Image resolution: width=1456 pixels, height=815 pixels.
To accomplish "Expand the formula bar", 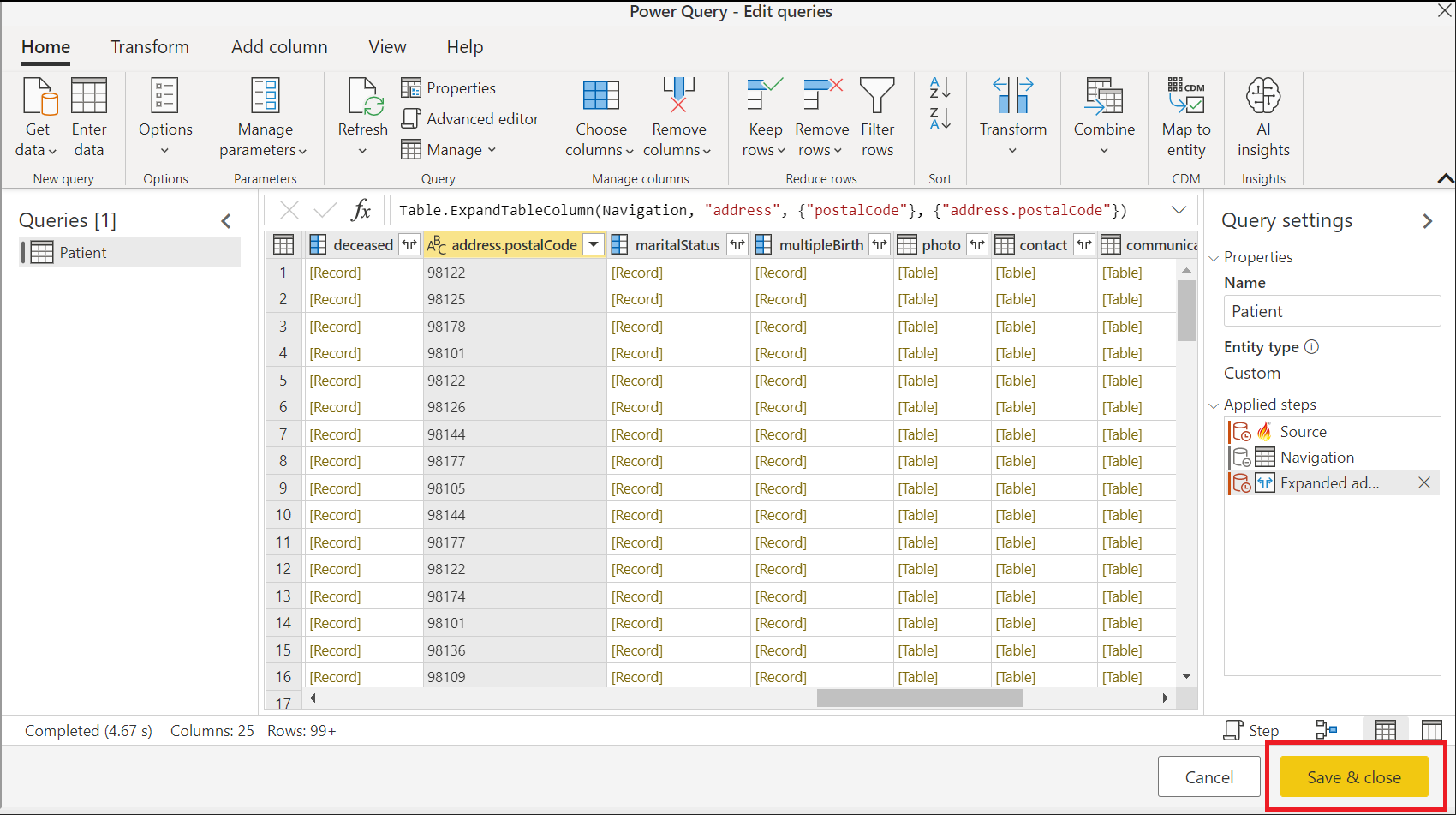I will click(1179, 210).
